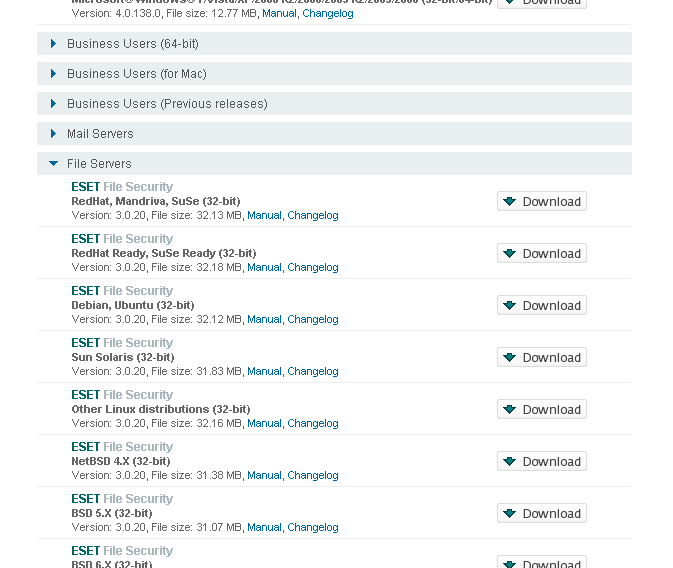The height and width of the screenshot is (568, 673).
Task: Expand Business Users (Previous releases) section
Action: (x=334, y=103)
